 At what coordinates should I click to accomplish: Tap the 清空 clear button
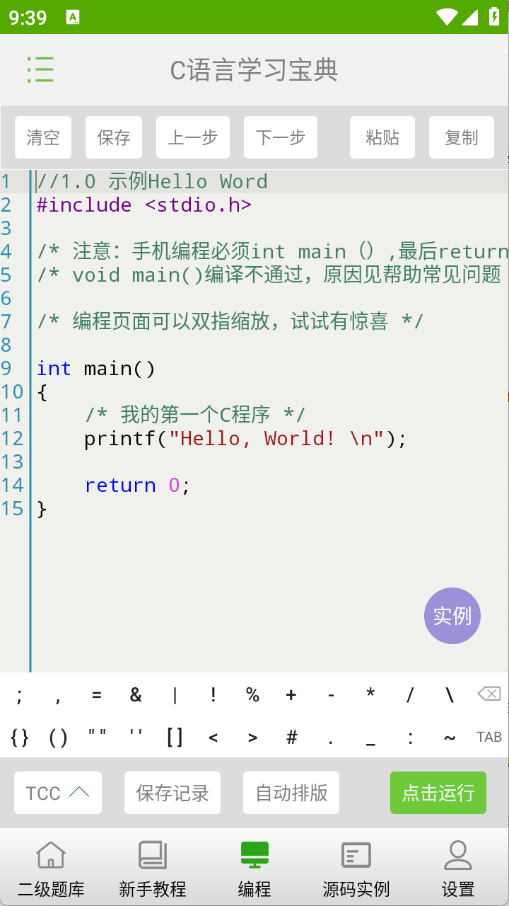(x=43, y=138)
